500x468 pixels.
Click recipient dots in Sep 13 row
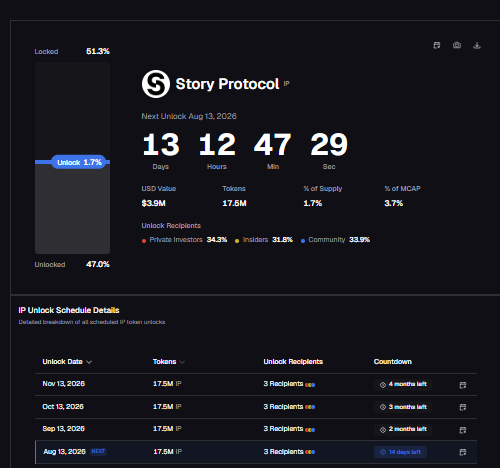pos(310,430)
